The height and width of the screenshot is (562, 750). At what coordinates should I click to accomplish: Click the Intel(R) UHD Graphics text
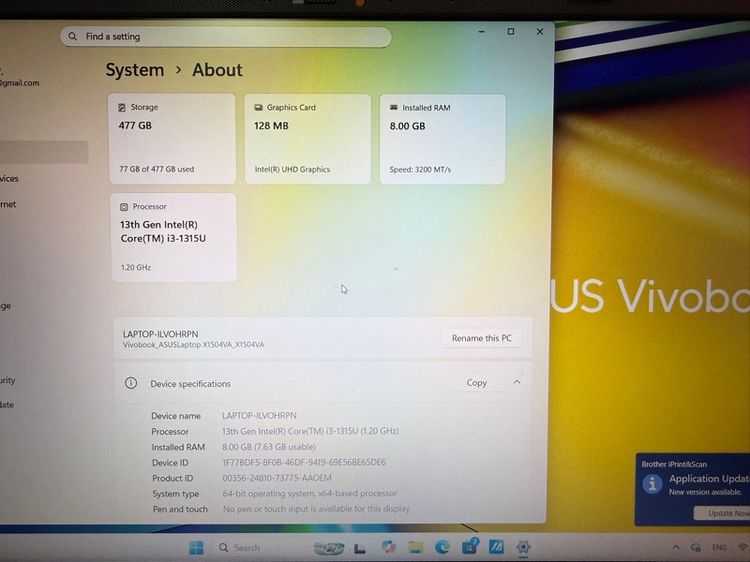pyautogui.click(x=292, y=169)
